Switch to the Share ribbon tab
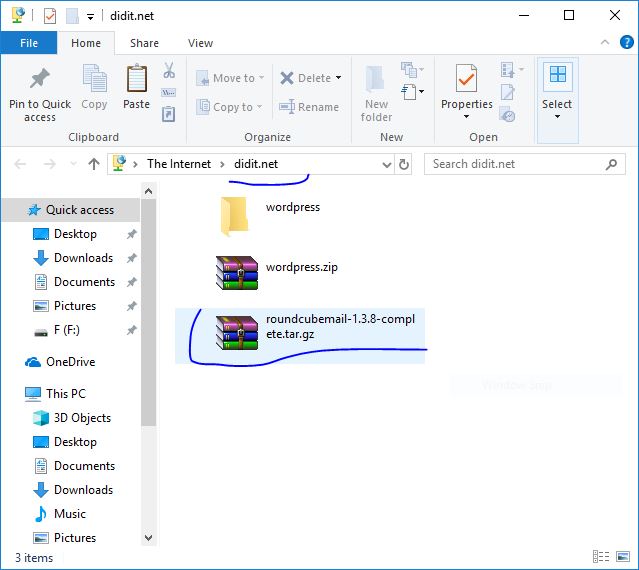The height and width of the screenshot is (570, 639). click(x=144, y=43)
